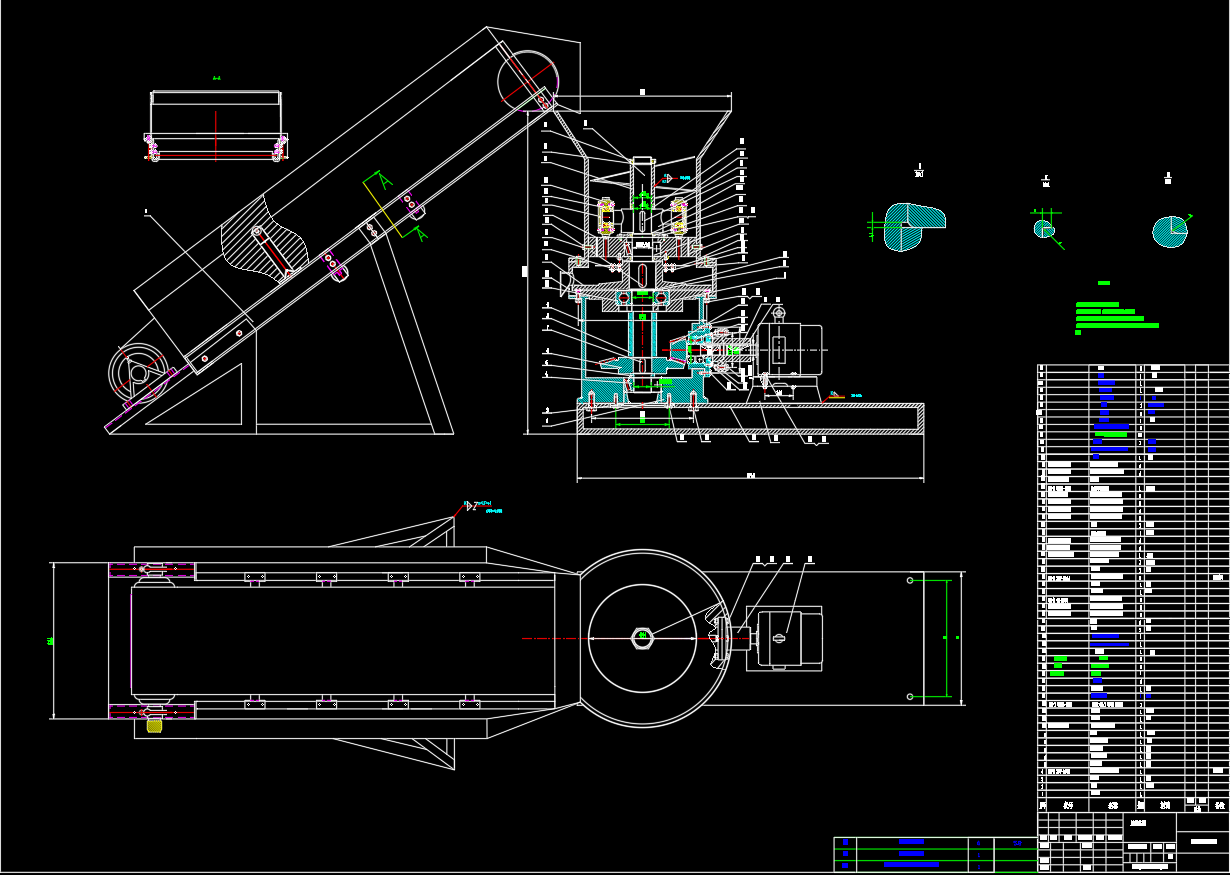This screenshot has width=1230, height=875.
Task: Click the cyan weld symbol above plan view
Action: 481,506
